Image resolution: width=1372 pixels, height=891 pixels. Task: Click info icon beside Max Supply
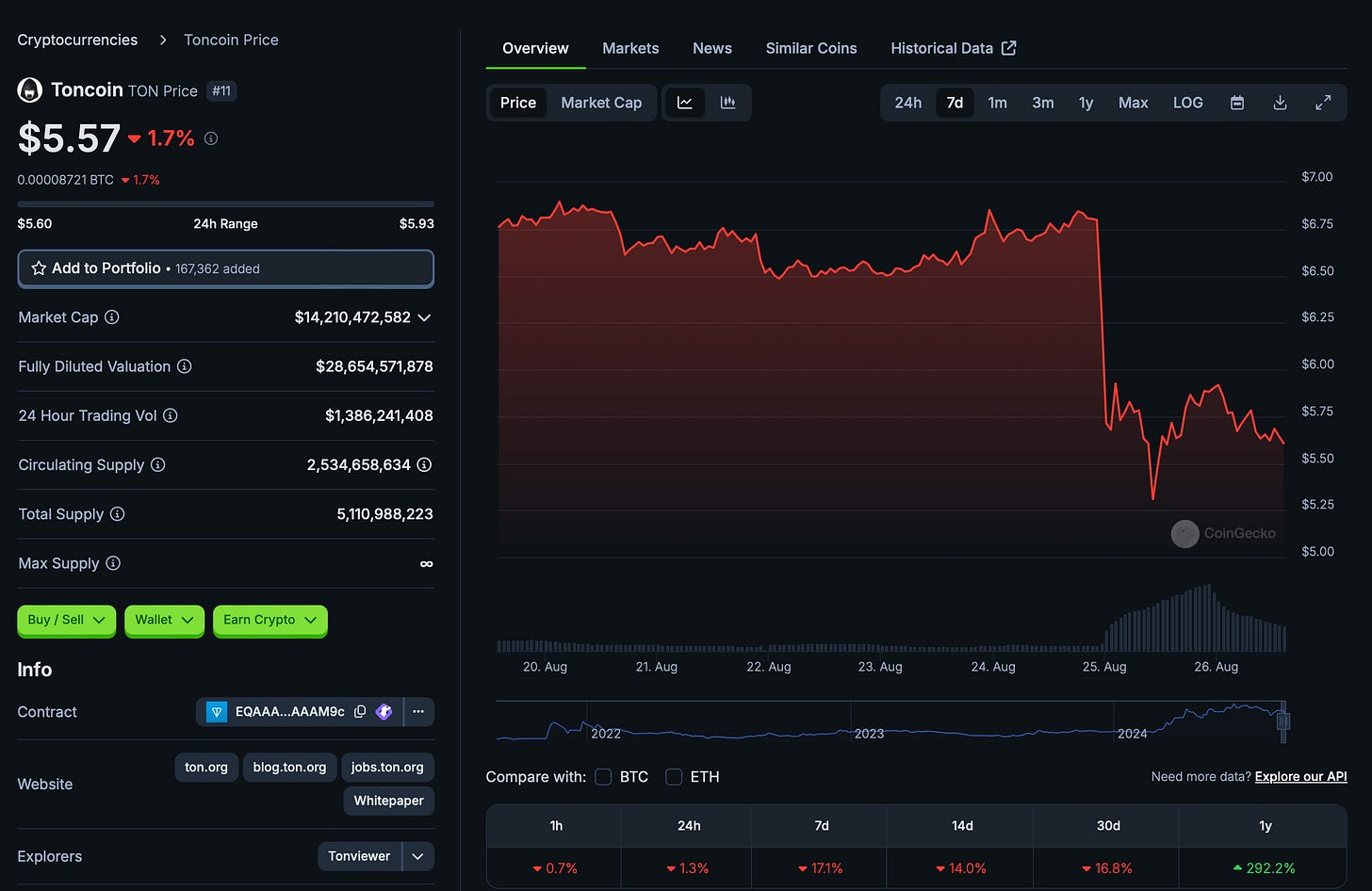point(113,563)
